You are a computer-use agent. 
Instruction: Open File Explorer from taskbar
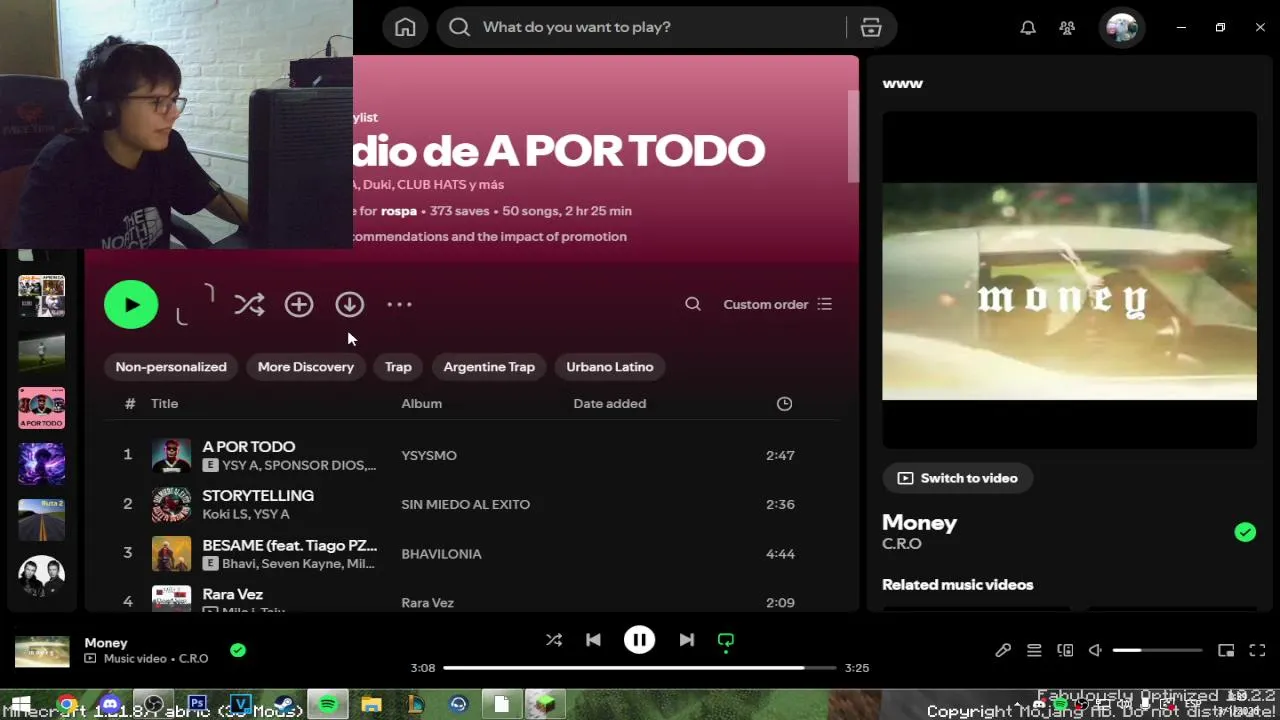click(x=371, y=705)
